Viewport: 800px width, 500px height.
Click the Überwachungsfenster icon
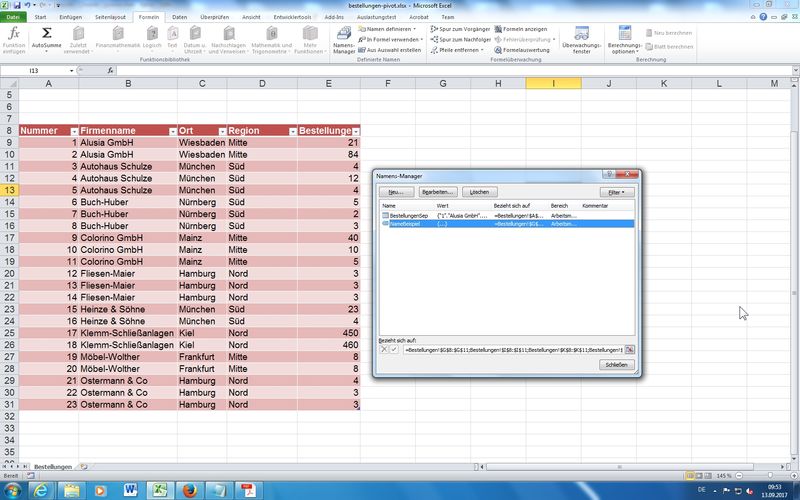[582, 39]
